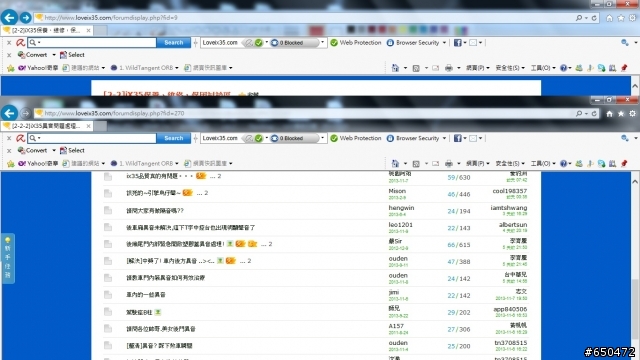Image resolution: width=640 pixels, height=360 pixels.
Task: Open the 工具(O) menu in the rear window
Action: [542, 68]
